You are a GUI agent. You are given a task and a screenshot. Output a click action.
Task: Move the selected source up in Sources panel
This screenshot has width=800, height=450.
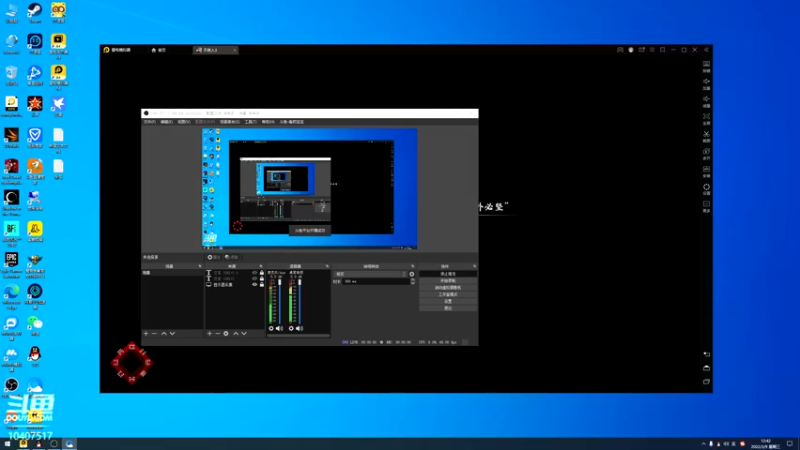point(236,334)
